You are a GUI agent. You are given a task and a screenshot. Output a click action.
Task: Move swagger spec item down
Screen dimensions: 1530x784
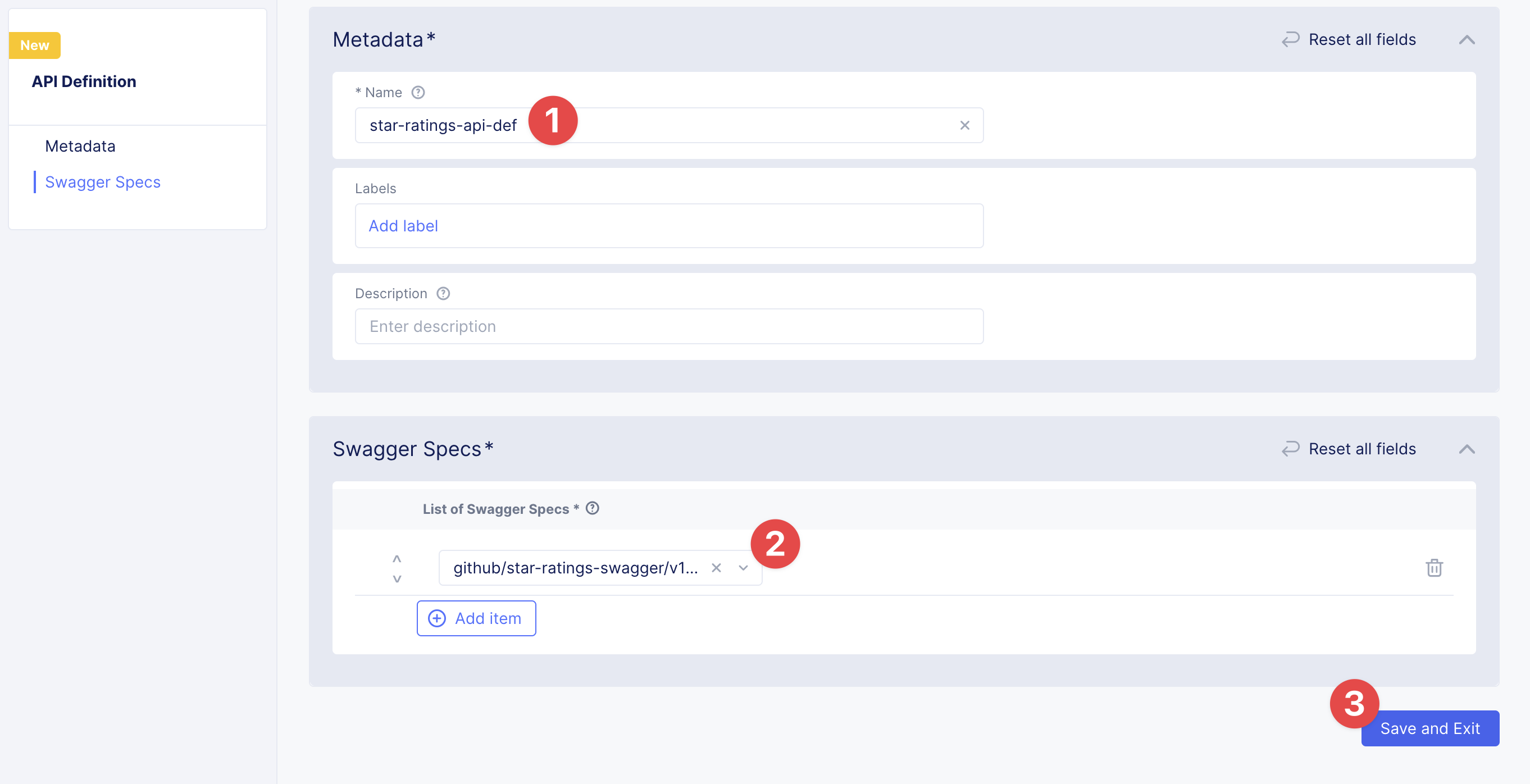coord(397,578)
